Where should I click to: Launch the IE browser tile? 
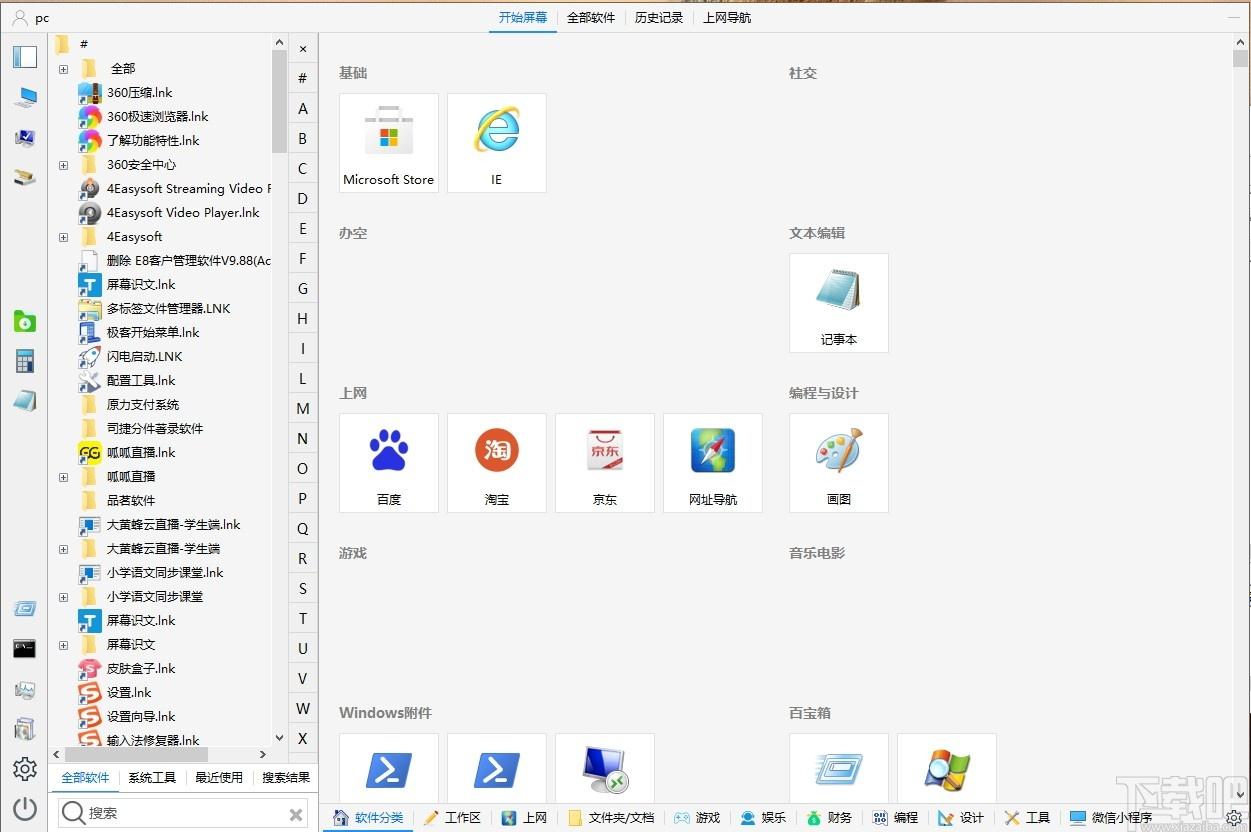coord(497,143)
